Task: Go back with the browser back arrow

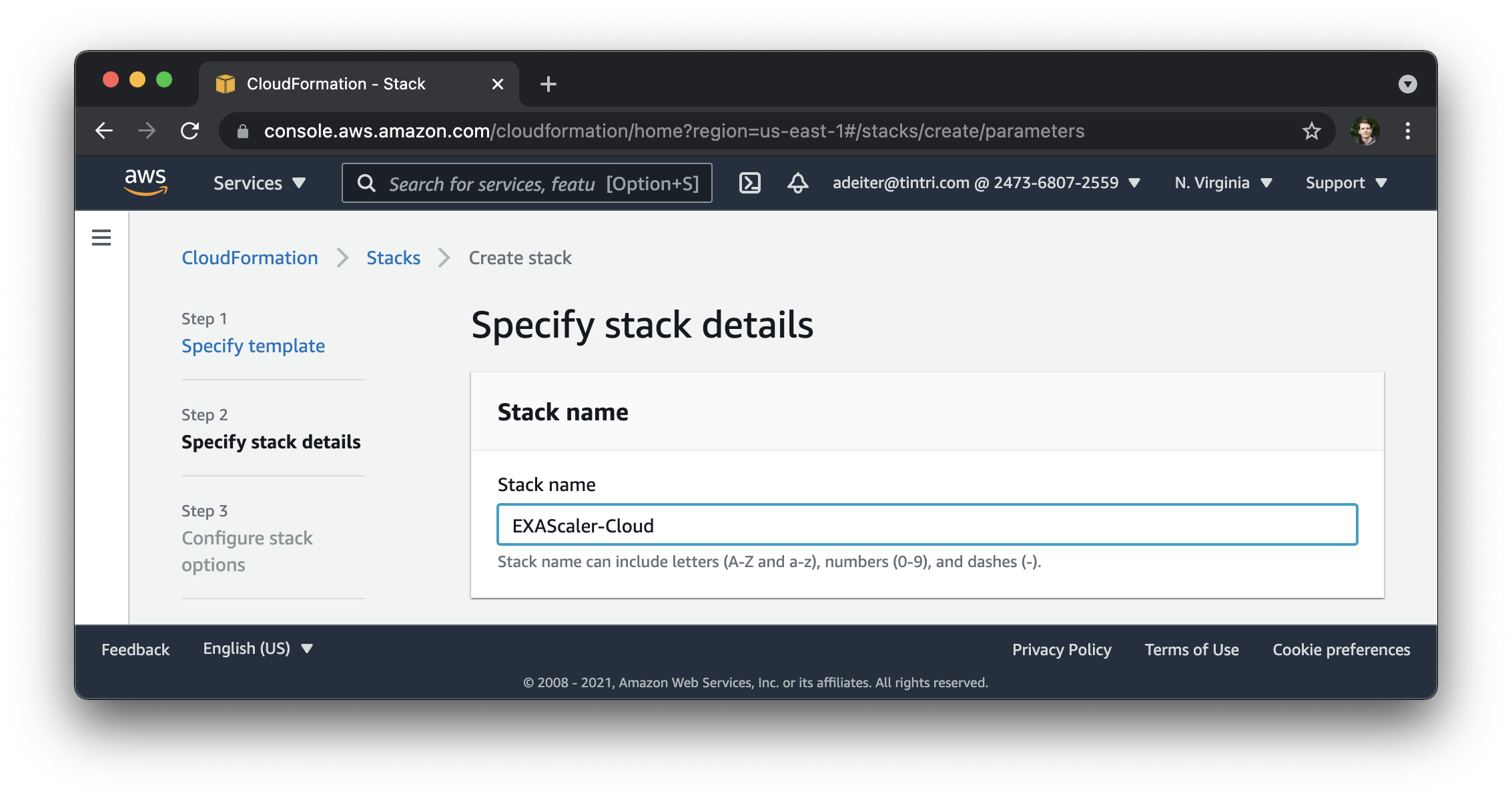Action: (x=104, y=131)
